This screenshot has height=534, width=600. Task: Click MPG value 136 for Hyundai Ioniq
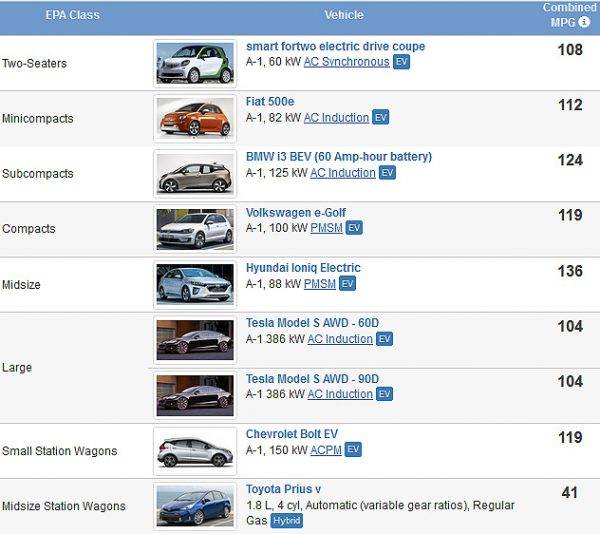570,271
